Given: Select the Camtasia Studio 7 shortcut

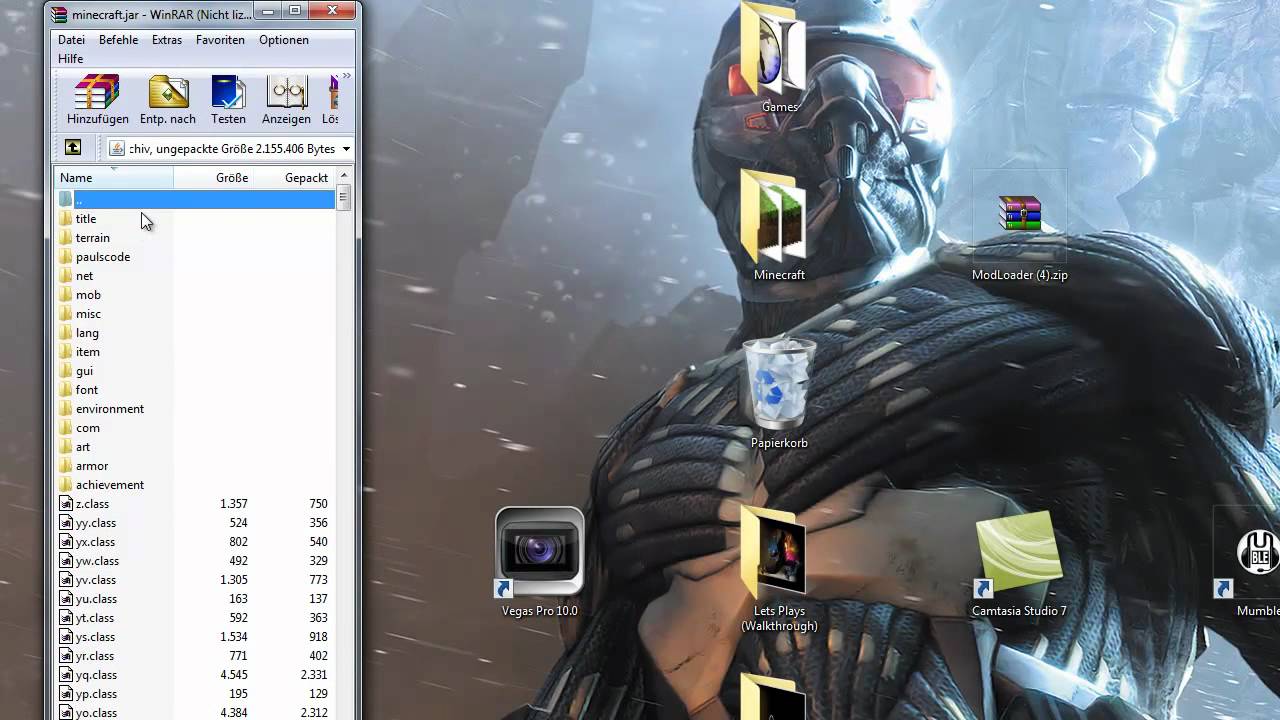Looking at the screenshot, I should pyautogui.click(x=1019, y=562).
